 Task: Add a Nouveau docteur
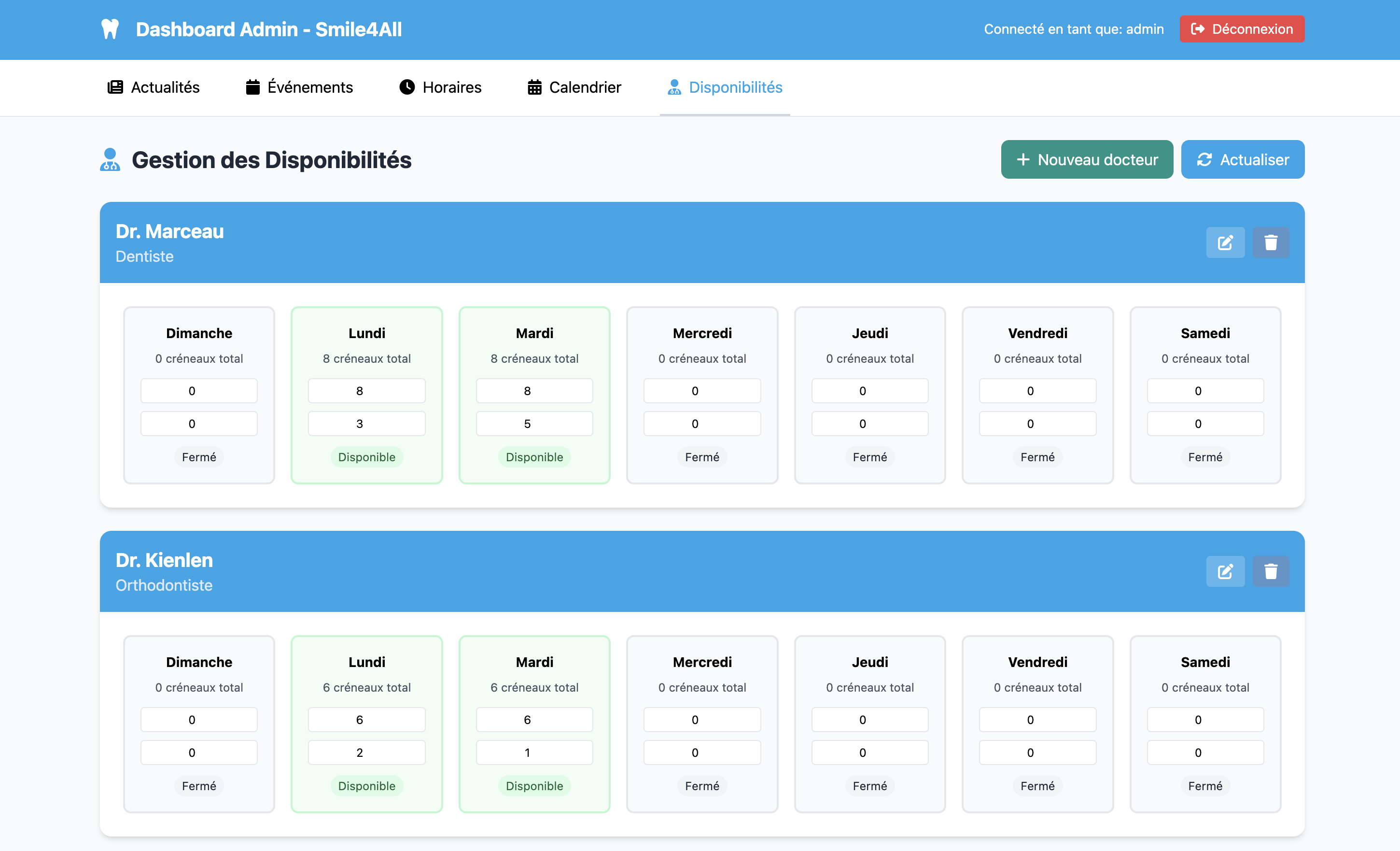coord(1086,160)
